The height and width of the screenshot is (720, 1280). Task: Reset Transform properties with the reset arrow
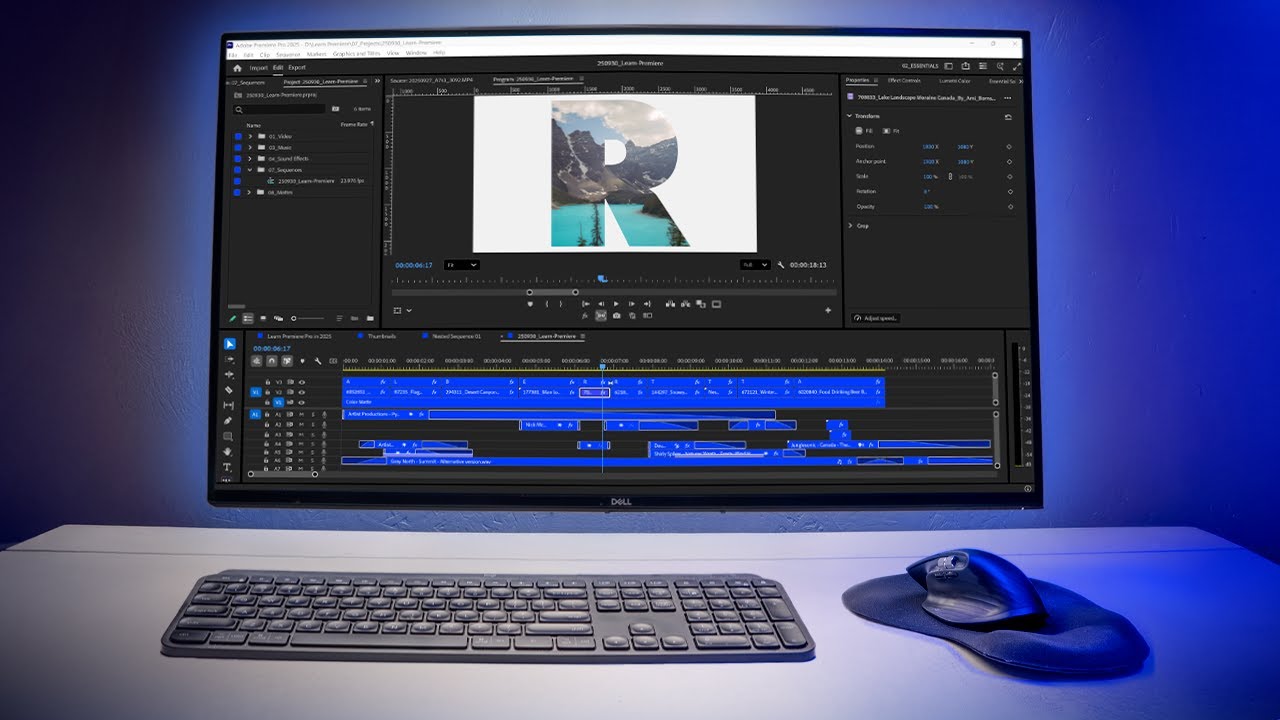tap(1008, 116)
